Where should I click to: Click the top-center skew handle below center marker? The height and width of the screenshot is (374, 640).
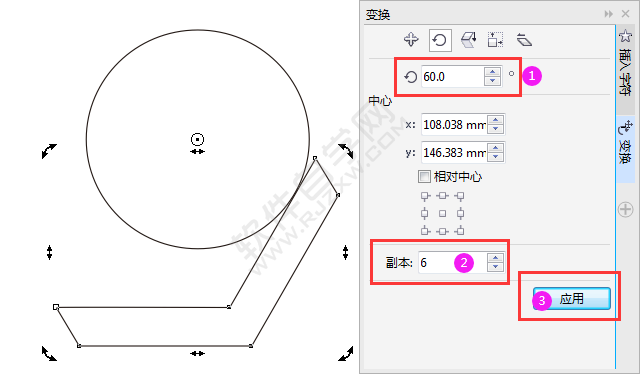click(x=198, y=151)
